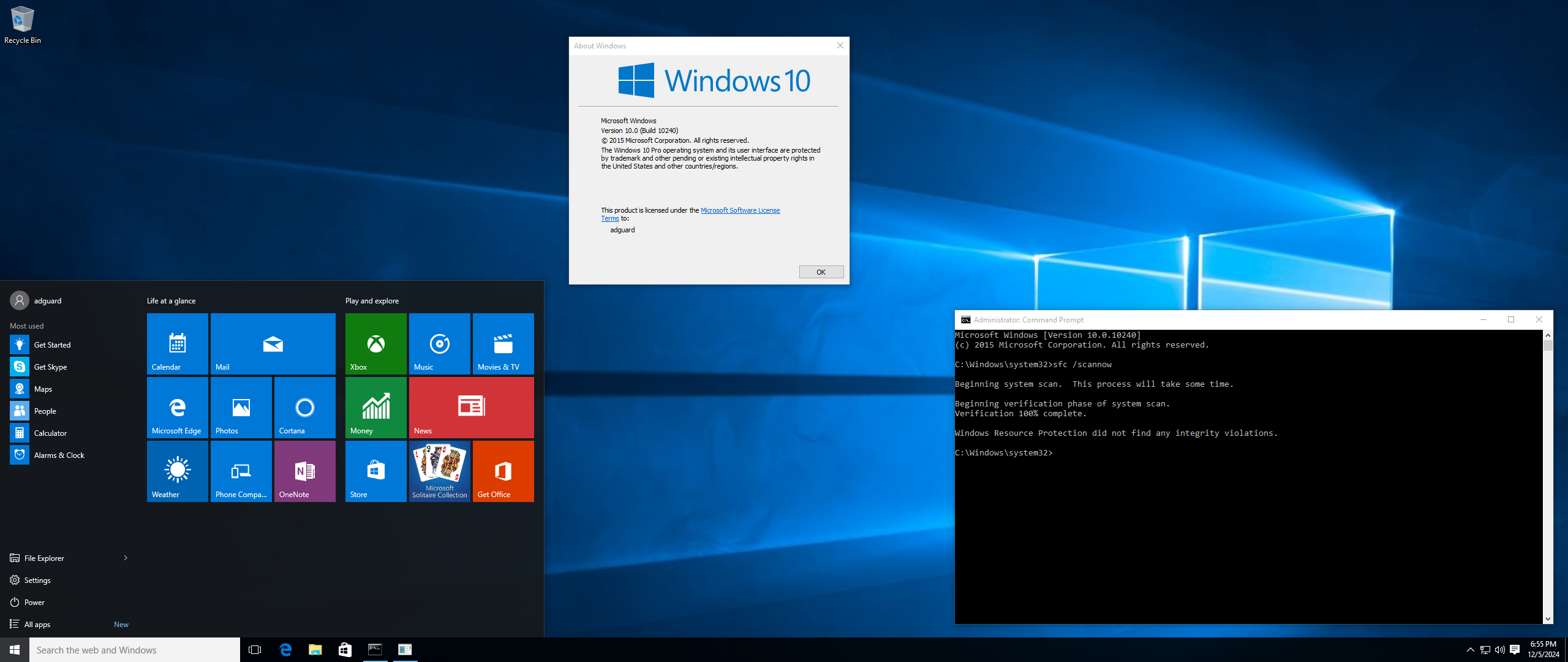This screenshot has height=662, width=1568.
Task: Open the Get Office tile
Action: pos(503,471)
